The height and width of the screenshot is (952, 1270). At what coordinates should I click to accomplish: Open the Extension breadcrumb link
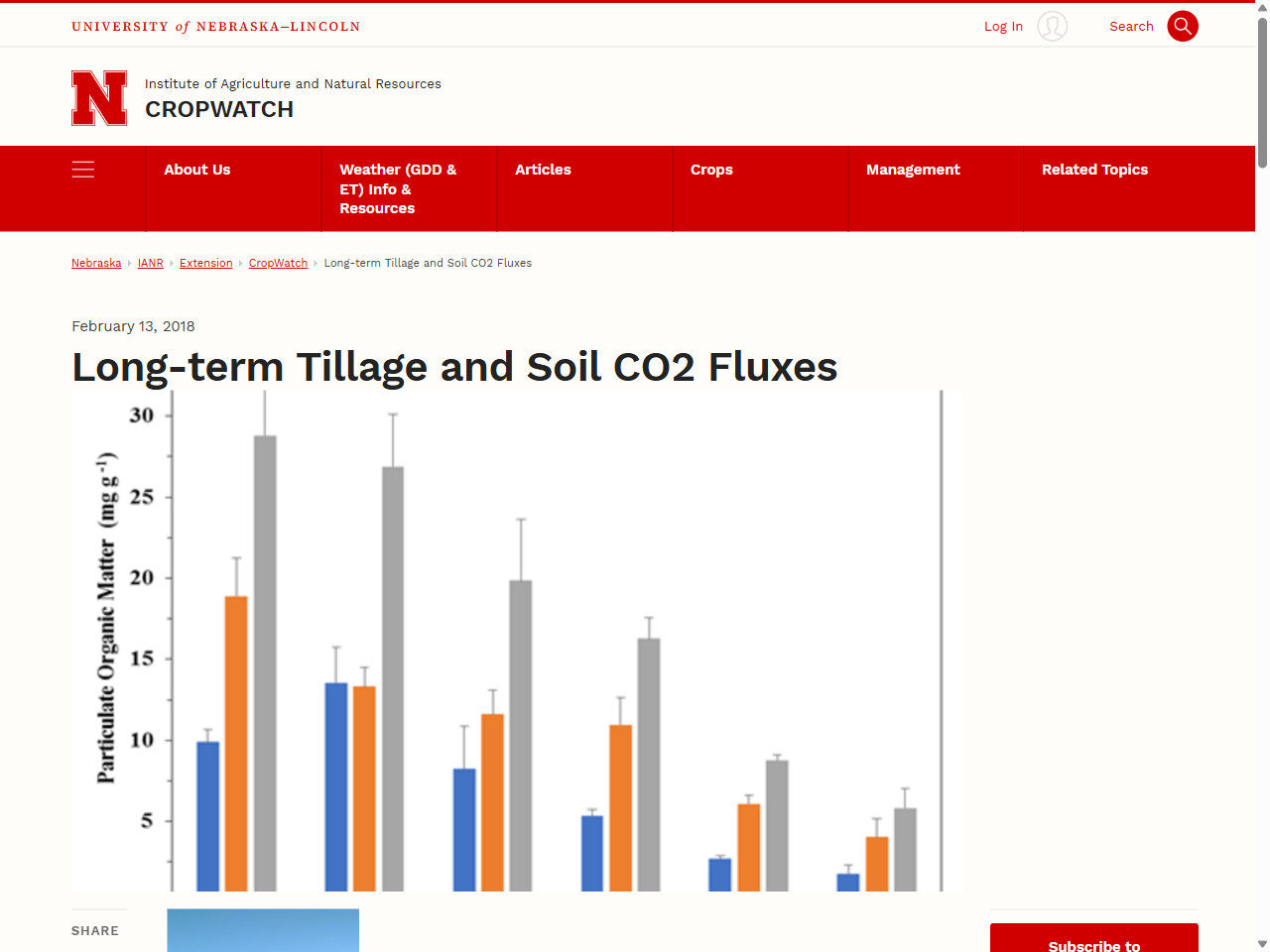click(x=205, y=263)
